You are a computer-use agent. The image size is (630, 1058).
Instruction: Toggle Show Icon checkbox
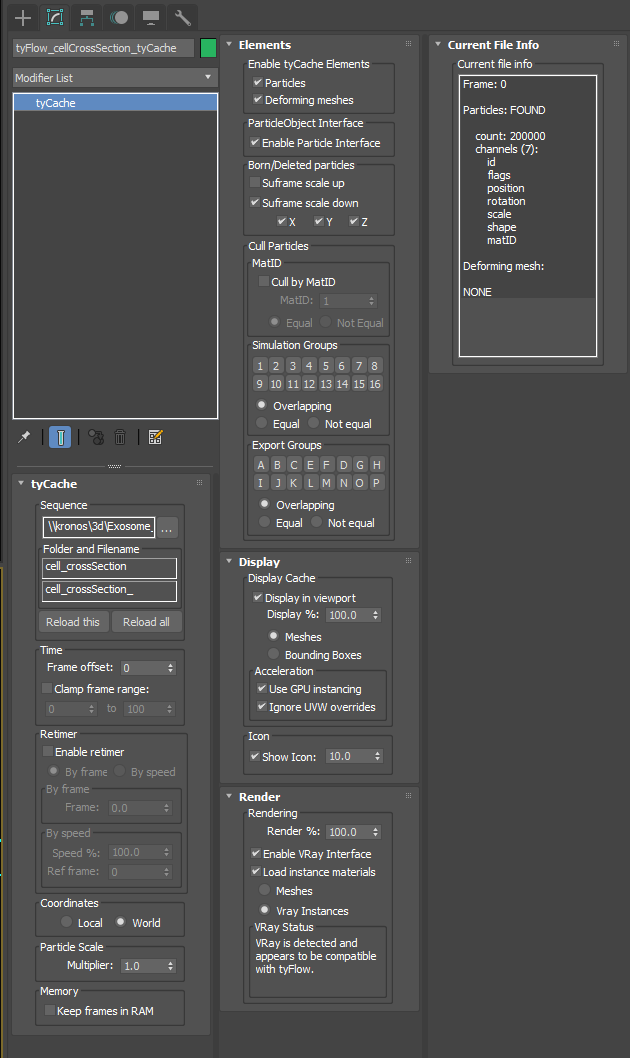click(255, 756)
